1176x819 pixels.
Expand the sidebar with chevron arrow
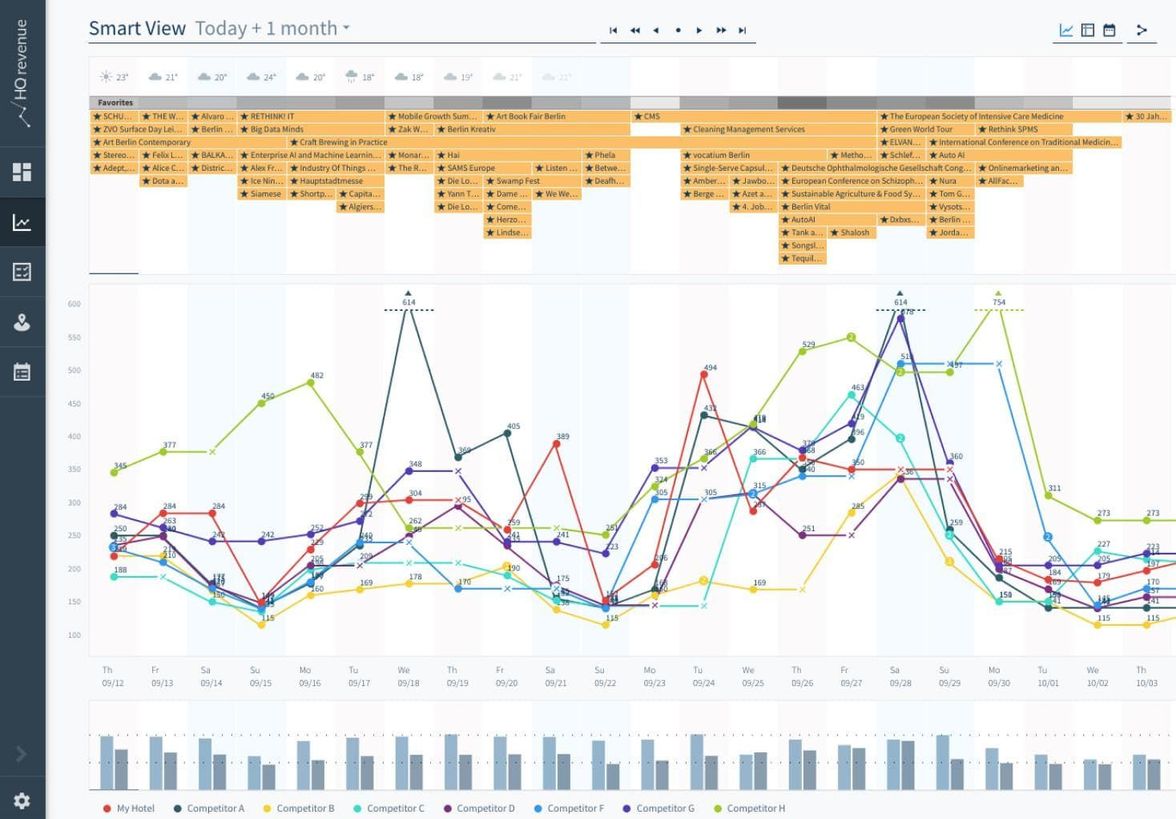coord(22,754)
